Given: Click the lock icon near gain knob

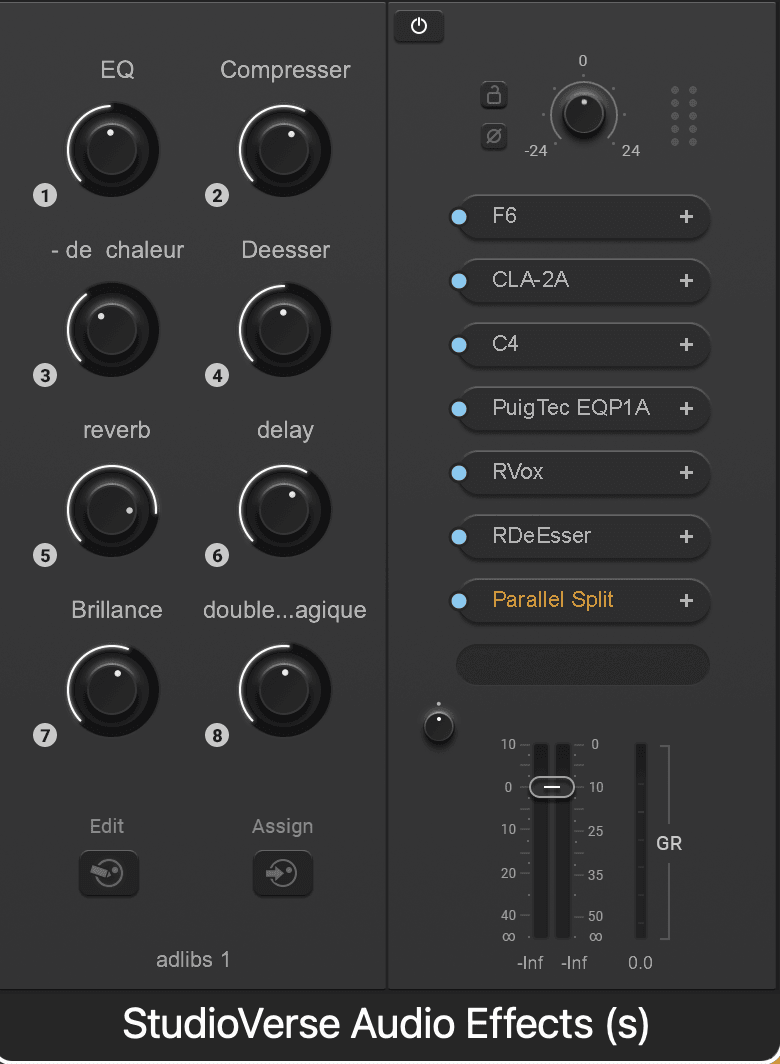Looking at the screenshot, I should click(x=494, y=95).
